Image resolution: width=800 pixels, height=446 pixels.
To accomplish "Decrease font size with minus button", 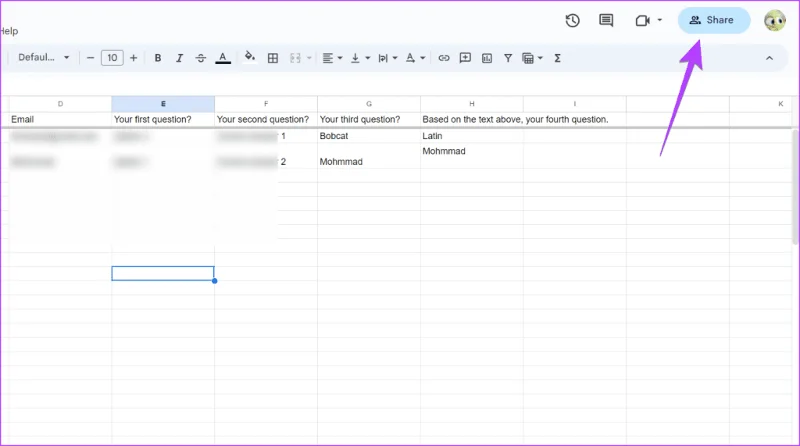I will pos(90,58).
